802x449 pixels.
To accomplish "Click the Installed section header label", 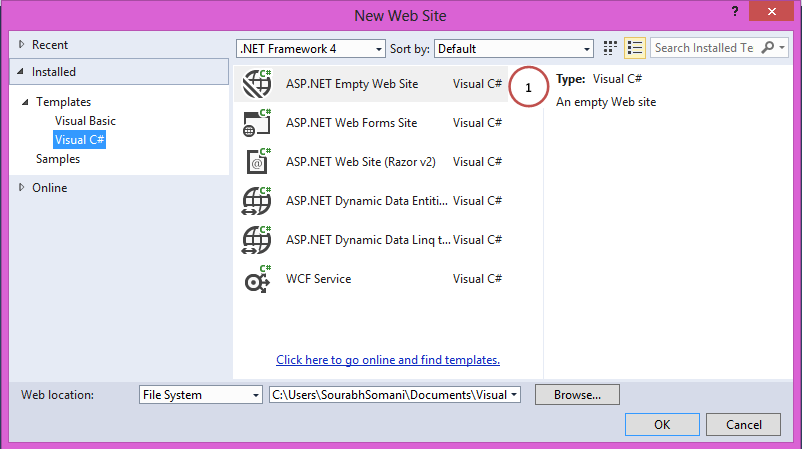I will (x=54, y=72).
